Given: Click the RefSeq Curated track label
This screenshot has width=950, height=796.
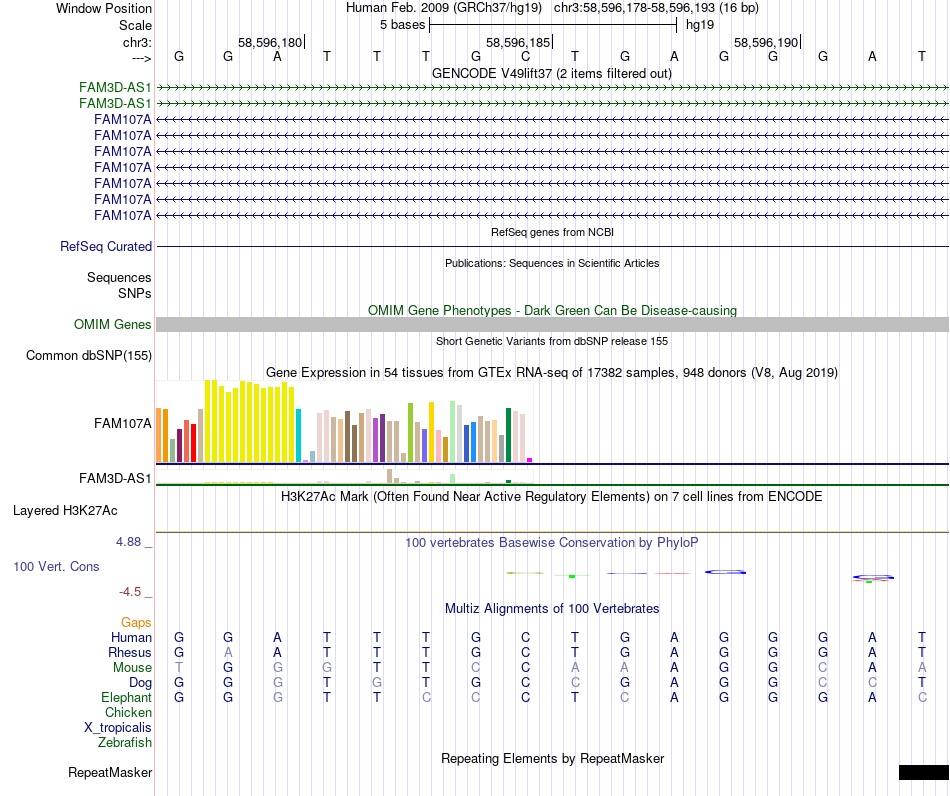Looking at the screenshot, I should pyautogui.click(x=106, y=247).
